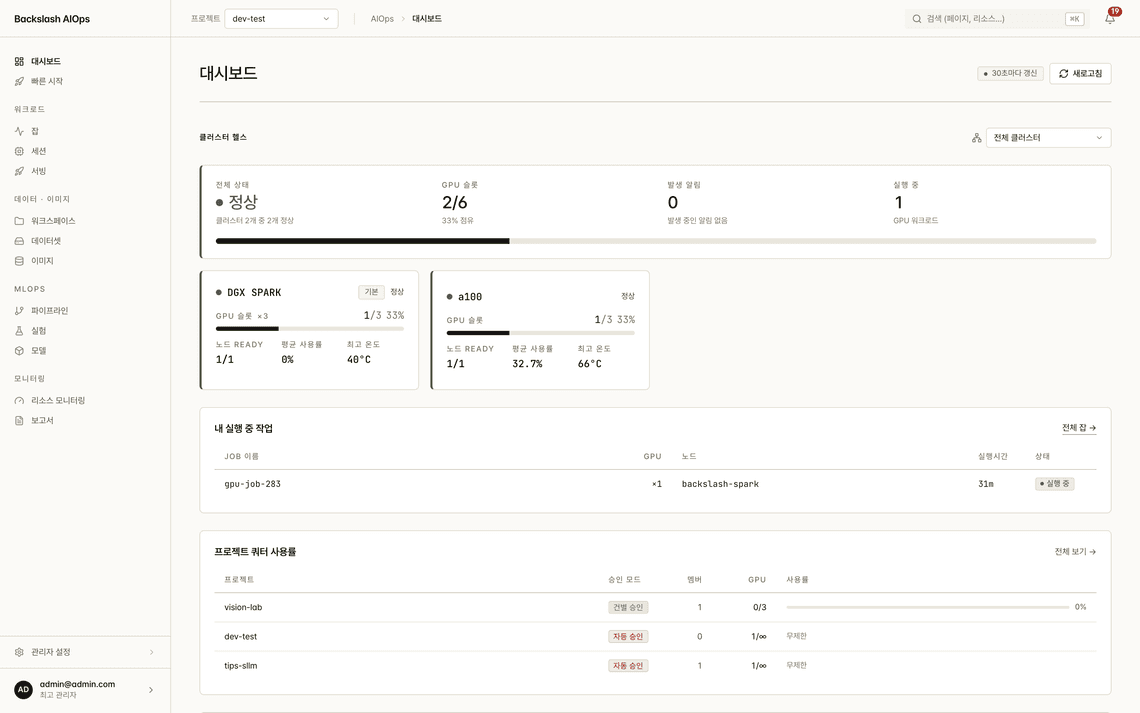Click the 새로고침 refresh button
1140x713 pixels.
[1080, 73]
